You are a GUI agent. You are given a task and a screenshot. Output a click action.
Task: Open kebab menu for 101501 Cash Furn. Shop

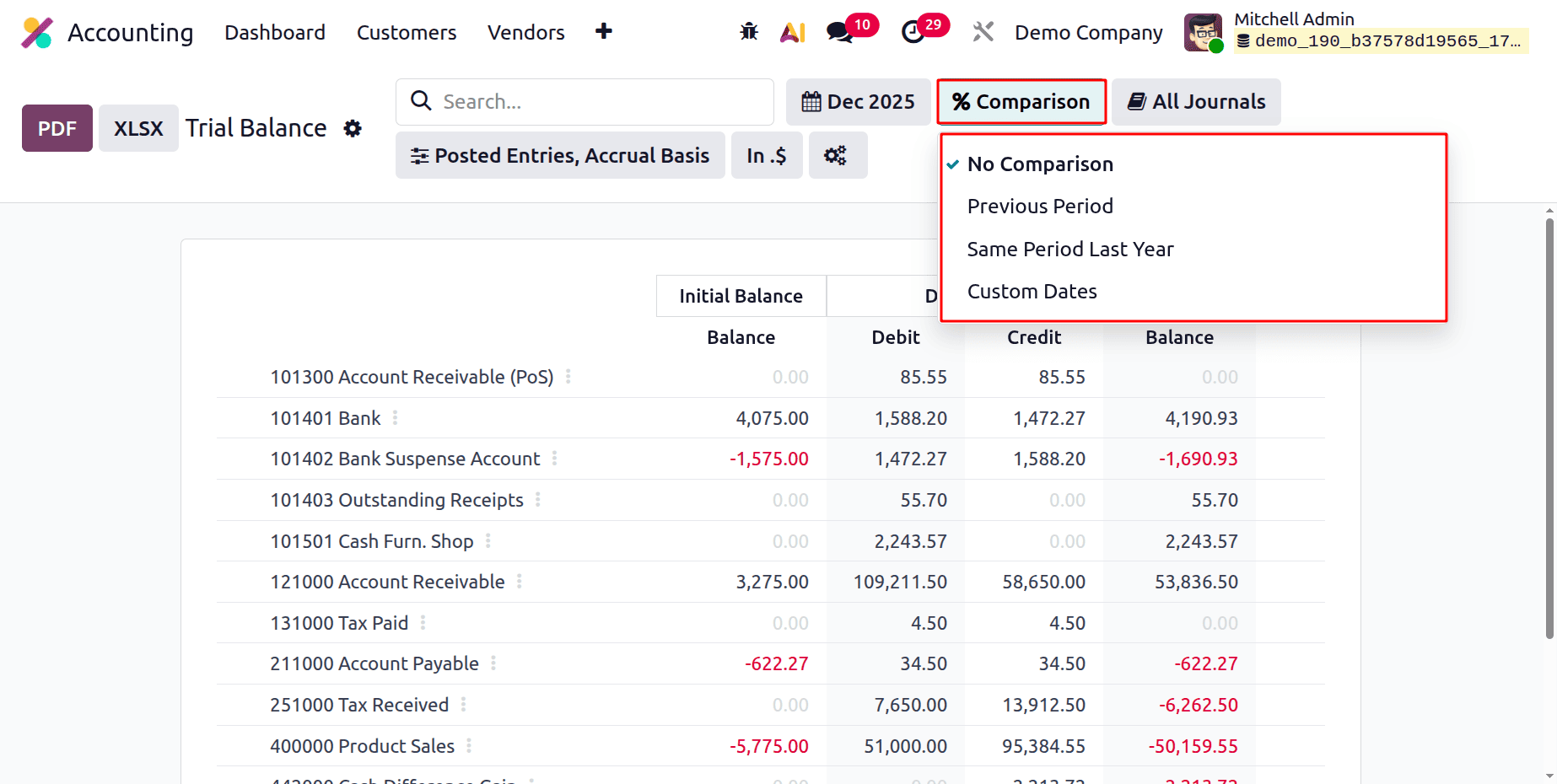(x=488, y=541)
